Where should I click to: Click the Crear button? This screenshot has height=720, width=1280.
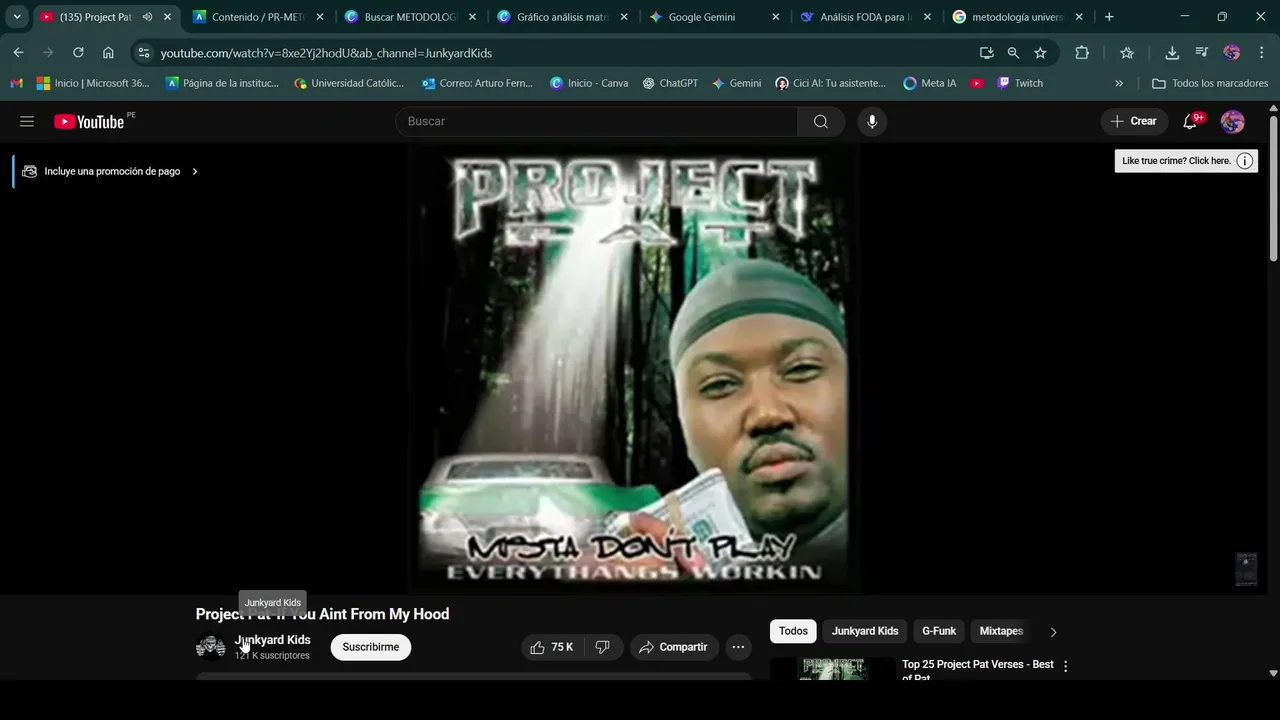(1134, 121)
